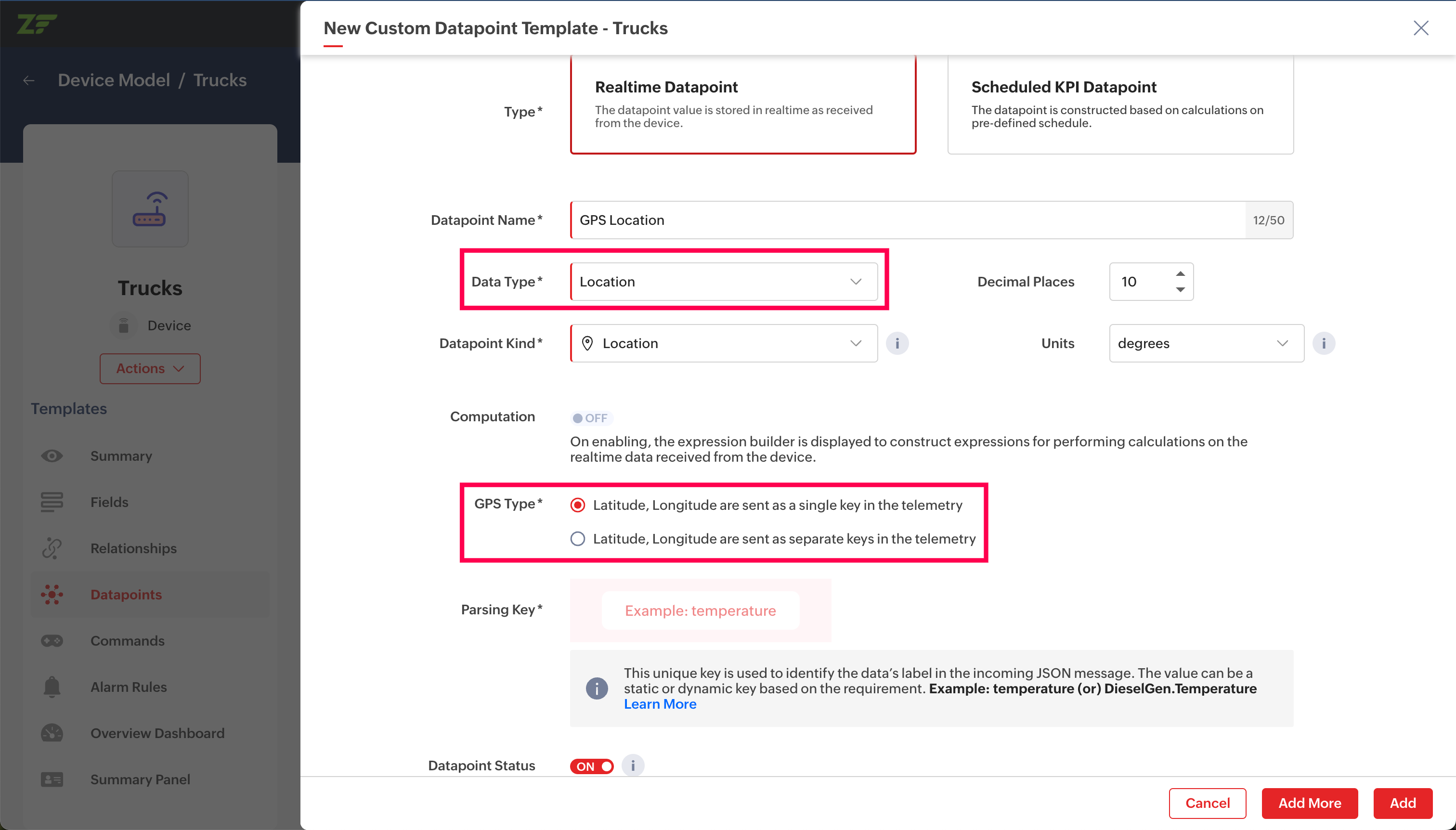
Task: Click the Commands gamepad icon
Action: click(52, 641)
